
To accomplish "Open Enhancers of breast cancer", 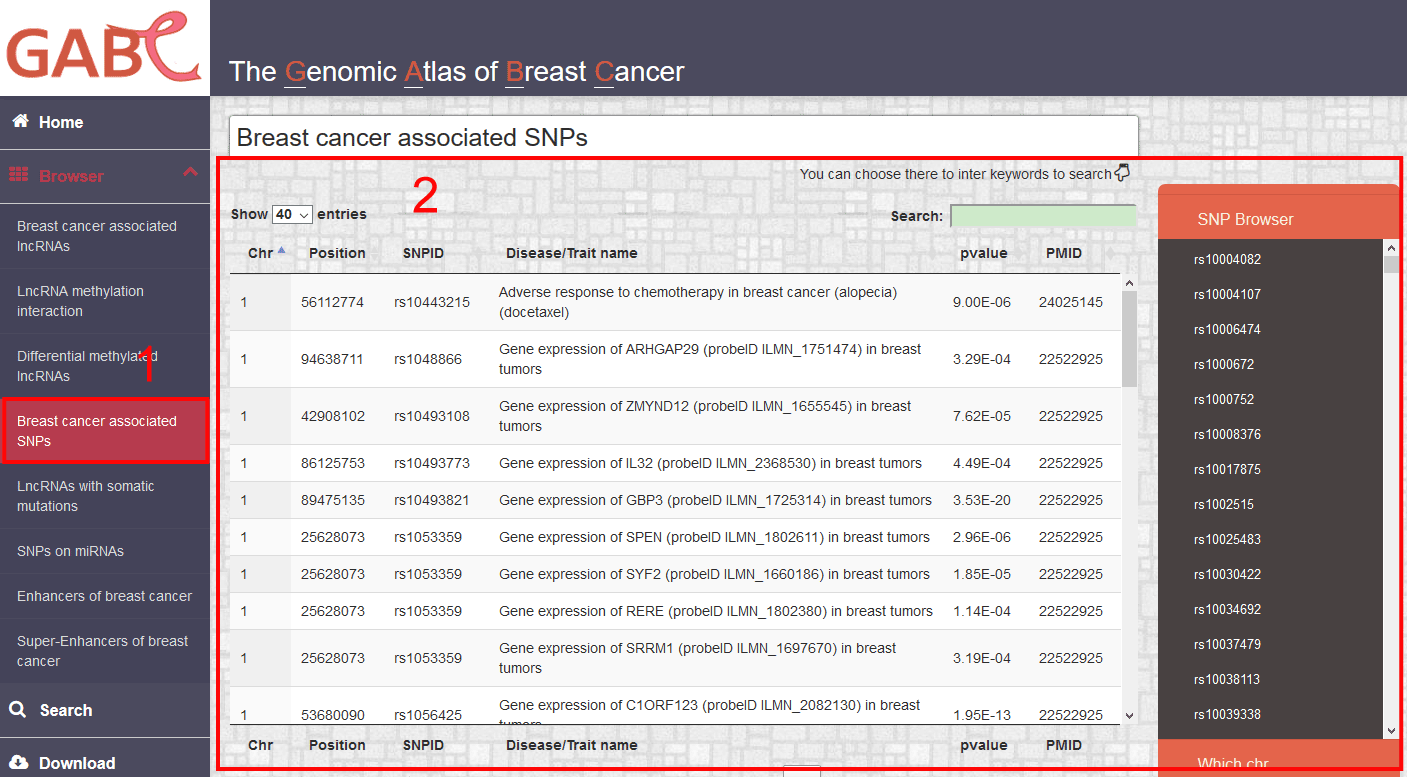I will point(105,596).
